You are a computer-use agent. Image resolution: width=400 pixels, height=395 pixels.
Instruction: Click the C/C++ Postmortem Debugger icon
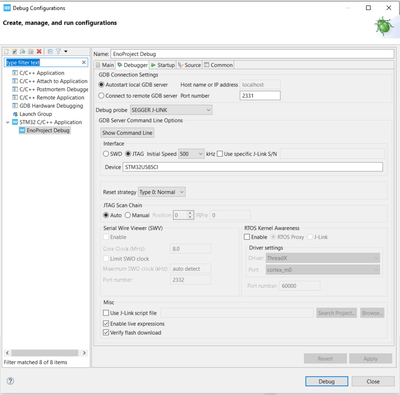(x=15, y=89)
